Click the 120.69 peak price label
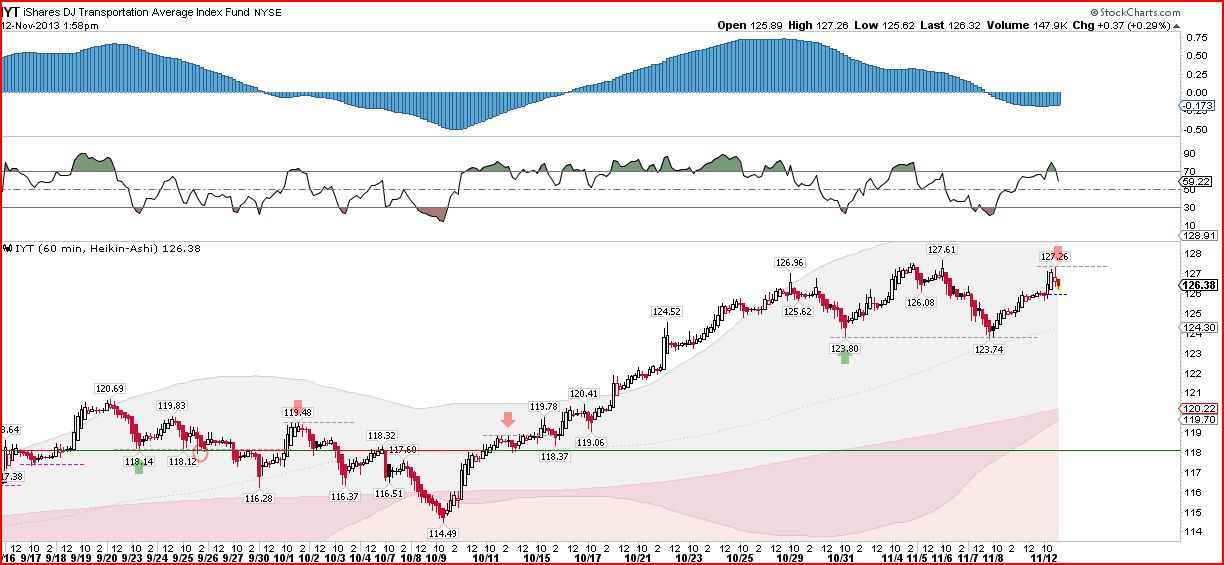The width and height of the screenshot is (1224, 565). pos(109,388)
